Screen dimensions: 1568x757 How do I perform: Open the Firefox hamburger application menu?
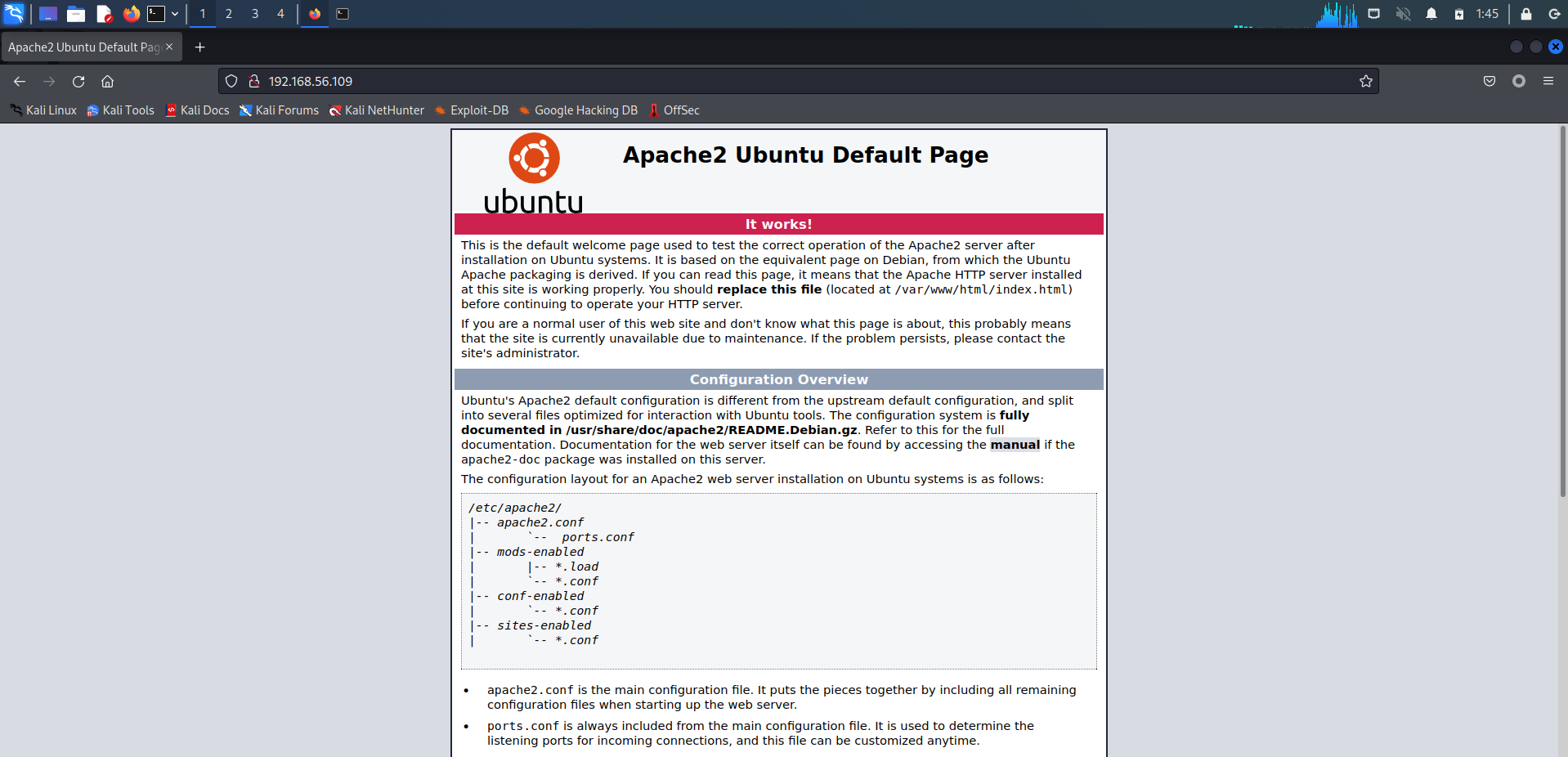tap(1548, 81)
